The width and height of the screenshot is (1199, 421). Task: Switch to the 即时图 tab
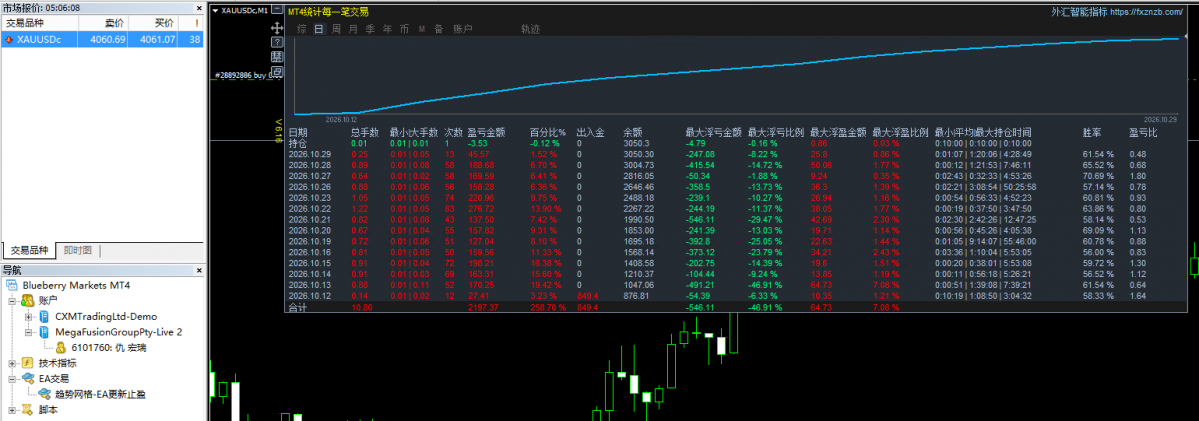pyautogui.click(x=77, y=250)
